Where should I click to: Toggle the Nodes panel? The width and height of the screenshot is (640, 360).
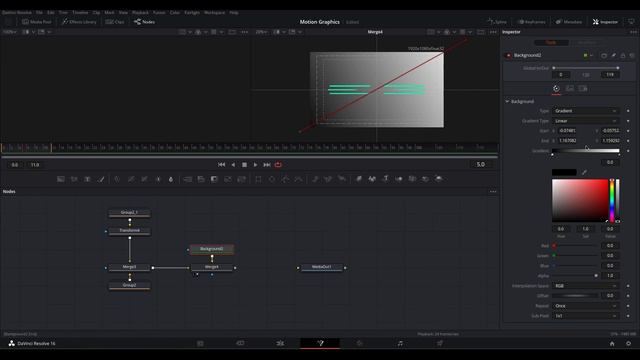coord(144,22)
